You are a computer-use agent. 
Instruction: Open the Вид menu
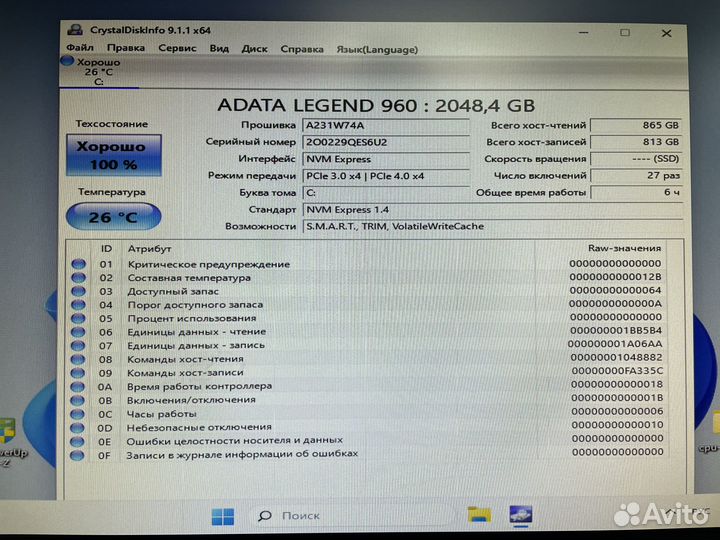[x=219, y=48]
